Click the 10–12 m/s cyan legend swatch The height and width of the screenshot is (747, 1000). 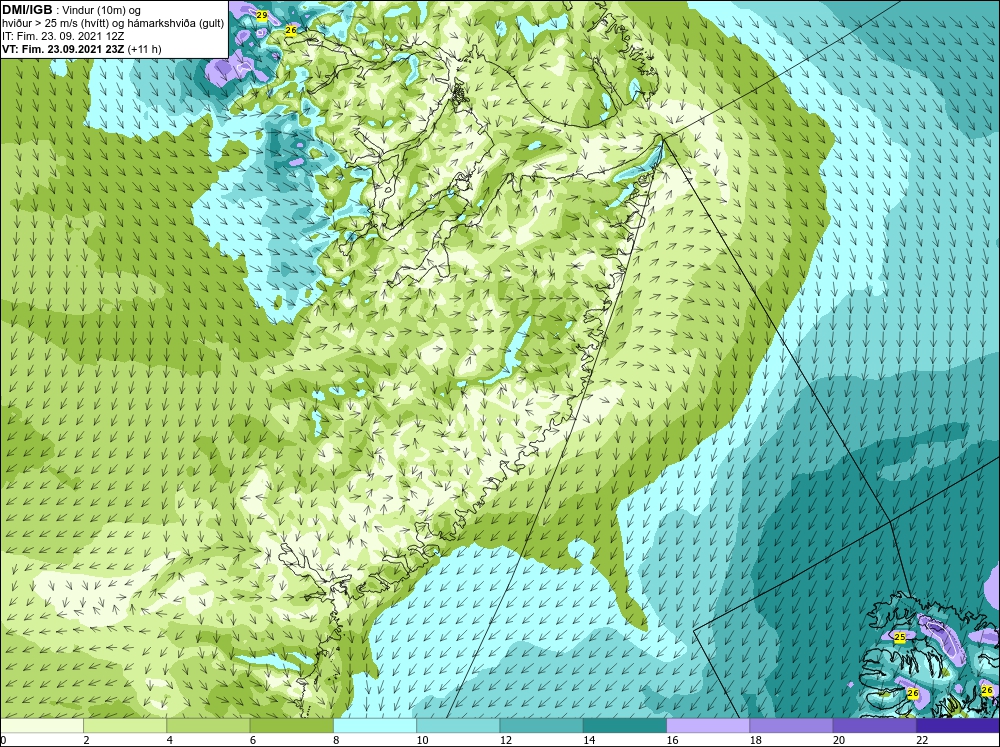tap(458, 726)
